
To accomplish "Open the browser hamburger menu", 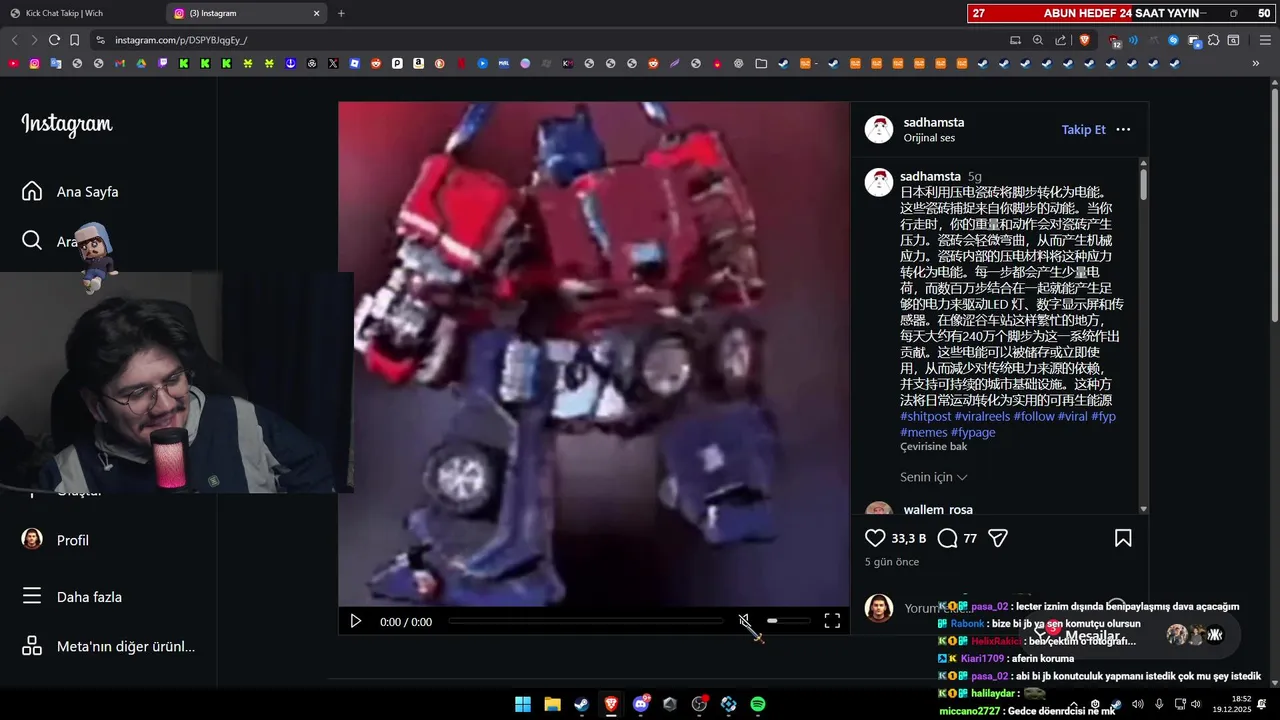I will 1265,40.
